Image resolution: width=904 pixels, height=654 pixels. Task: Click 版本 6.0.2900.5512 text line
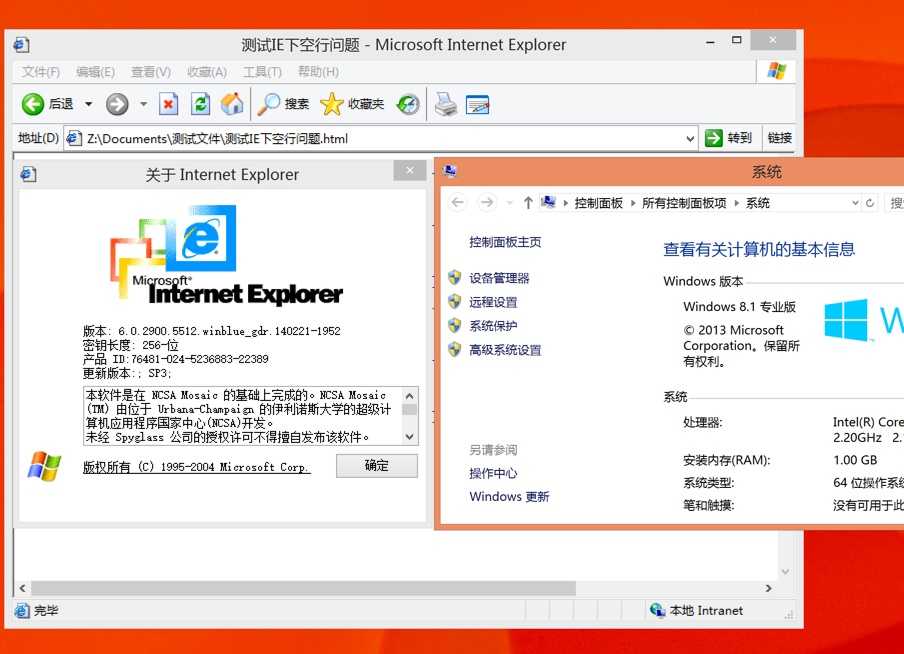pos(212,331)
